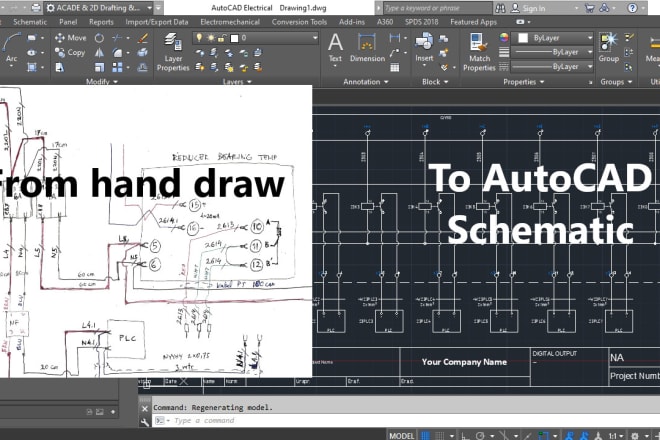Open the workspace dropdown ACADE & 2D Drafting

(99, 8)
